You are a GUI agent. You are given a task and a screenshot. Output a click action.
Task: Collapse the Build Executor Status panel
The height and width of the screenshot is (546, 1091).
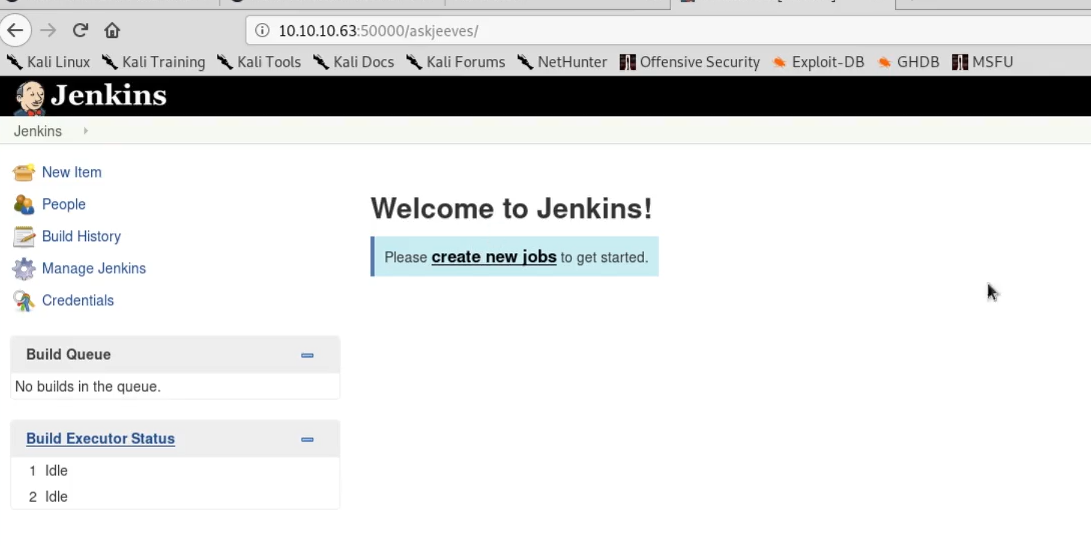pos(307,440)
